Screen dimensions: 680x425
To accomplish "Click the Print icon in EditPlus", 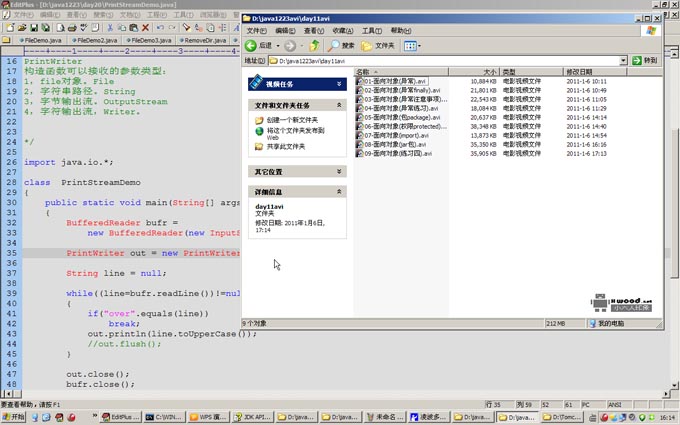I will point(72,28).
